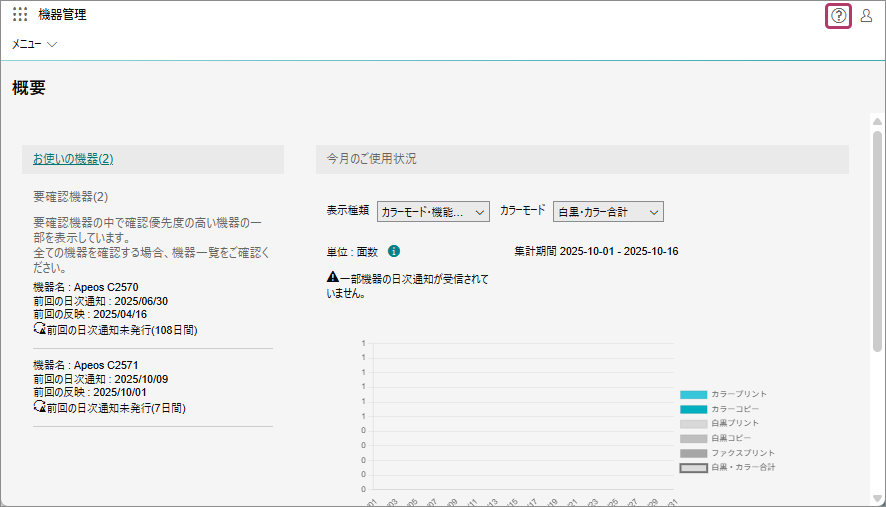Select the 機器管理 title in header

tap(62, 15)
